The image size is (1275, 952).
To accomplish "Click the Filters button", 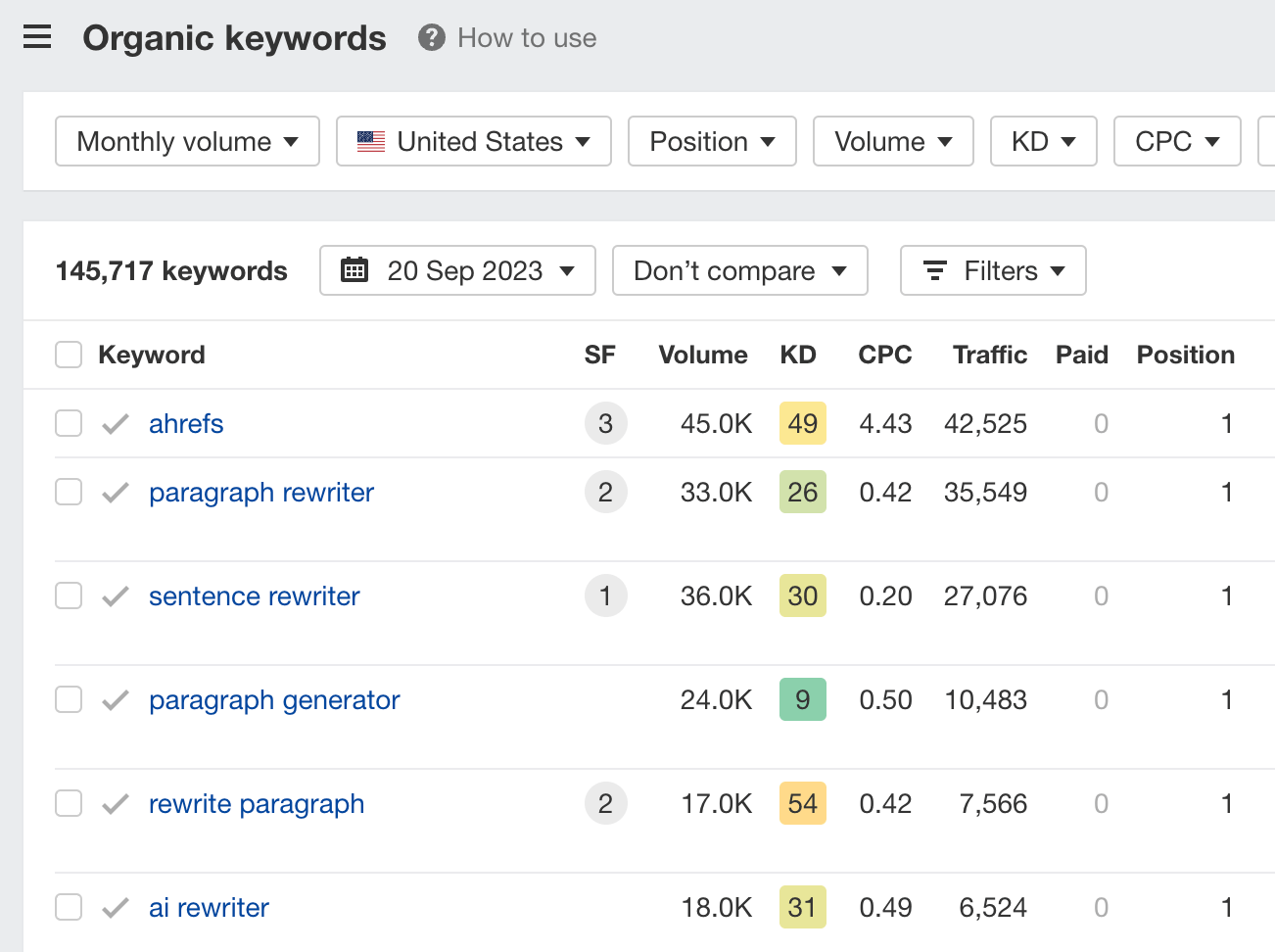I will pyautogui.click(x=992, y=270).
